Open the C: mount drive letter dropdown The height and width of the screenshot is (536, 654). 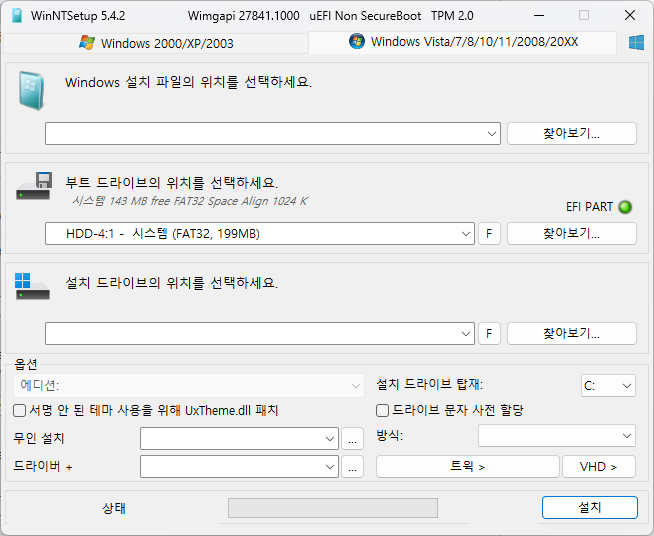coord(608,385)
